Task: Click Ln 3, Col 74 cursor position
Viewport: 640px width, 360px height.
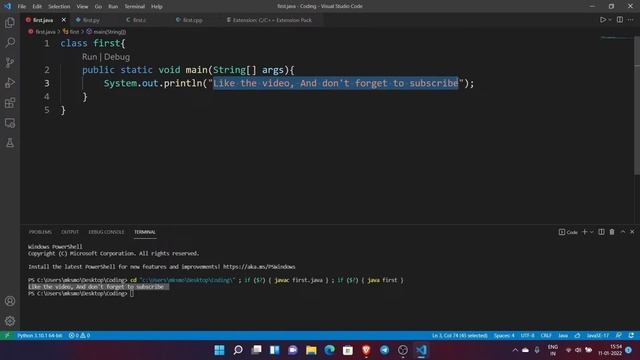Action: click(x=460, y=336)
